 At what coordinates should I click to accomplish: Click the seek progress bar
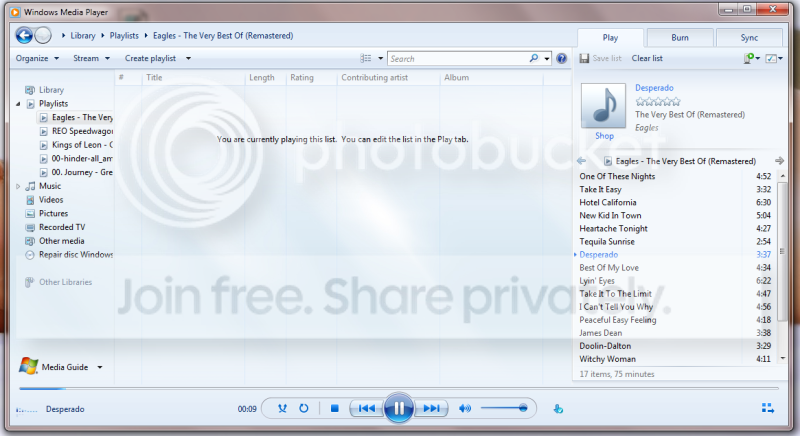point(399,389)
